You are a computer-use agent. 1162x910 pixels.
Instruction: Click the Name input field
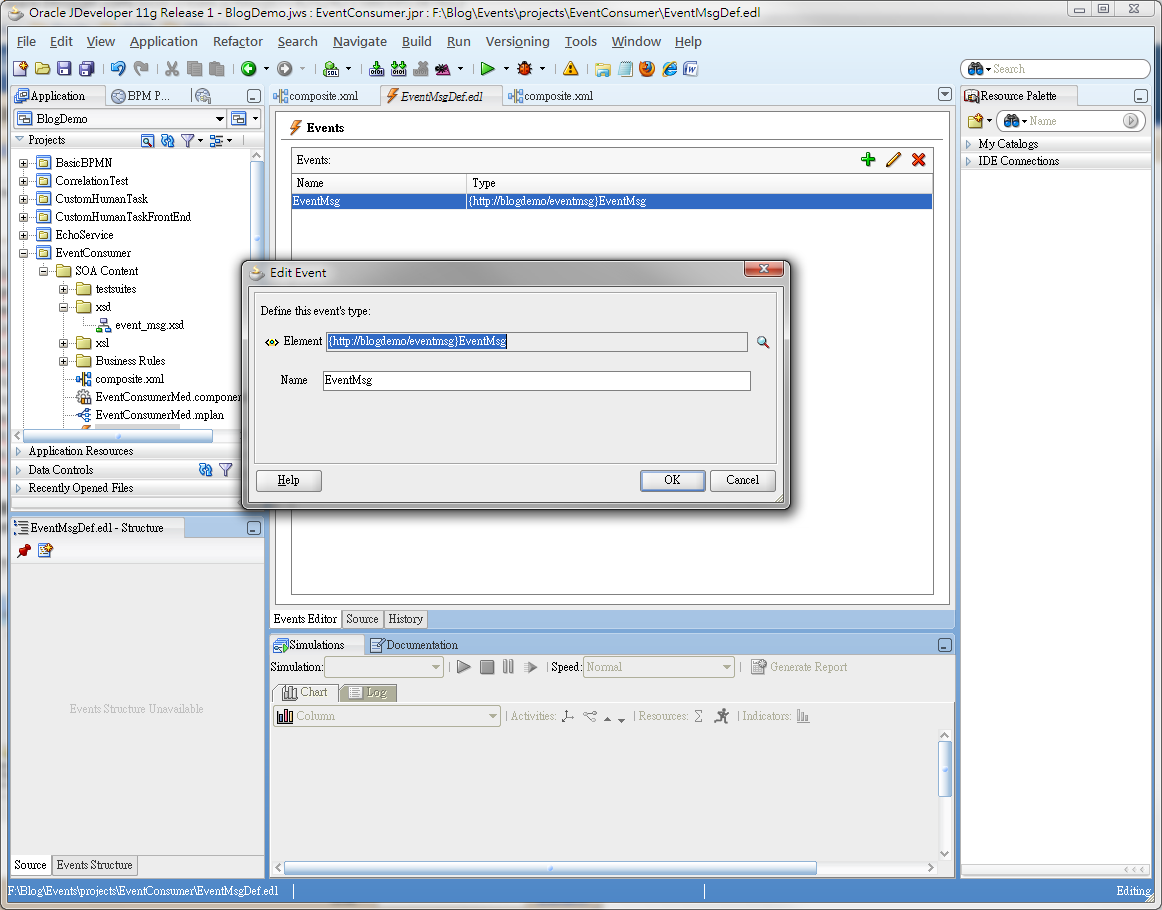point(537,380)
